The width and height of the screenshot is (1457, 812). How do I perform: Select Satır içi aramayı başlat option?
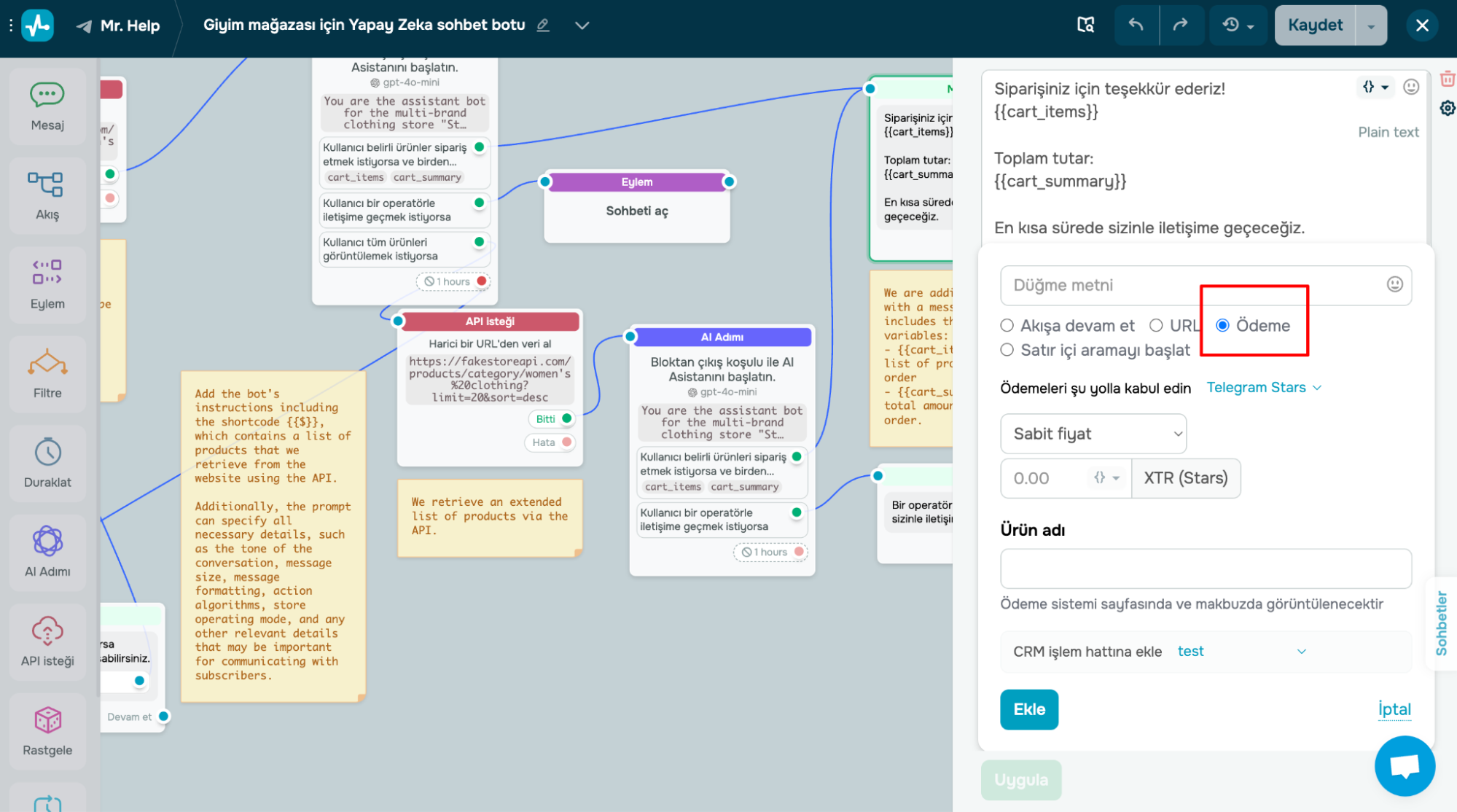pyautogui.click(x=1007, y=350)
